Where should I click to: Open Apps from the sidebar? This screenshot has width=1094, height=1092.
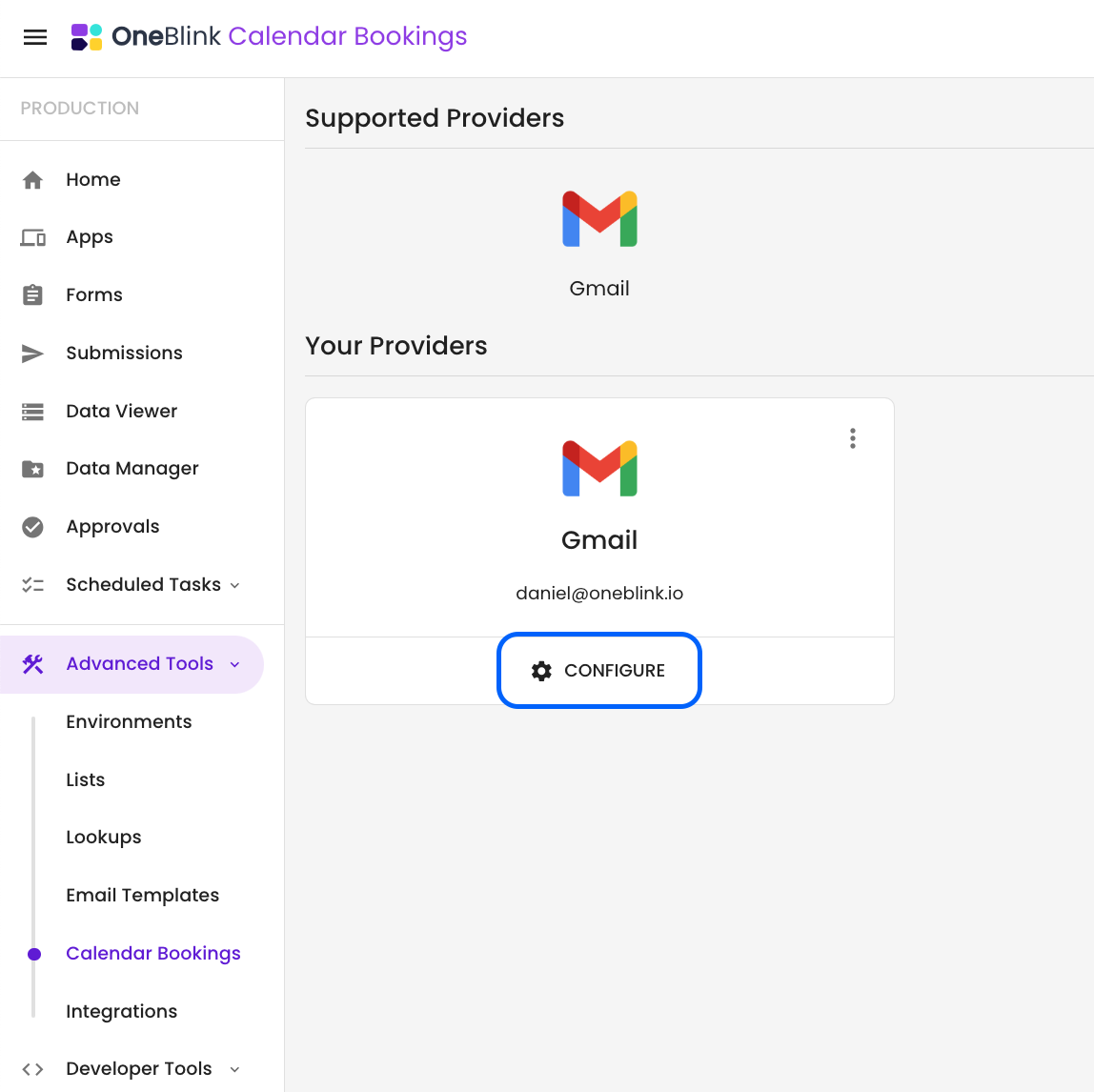(90, 238)
